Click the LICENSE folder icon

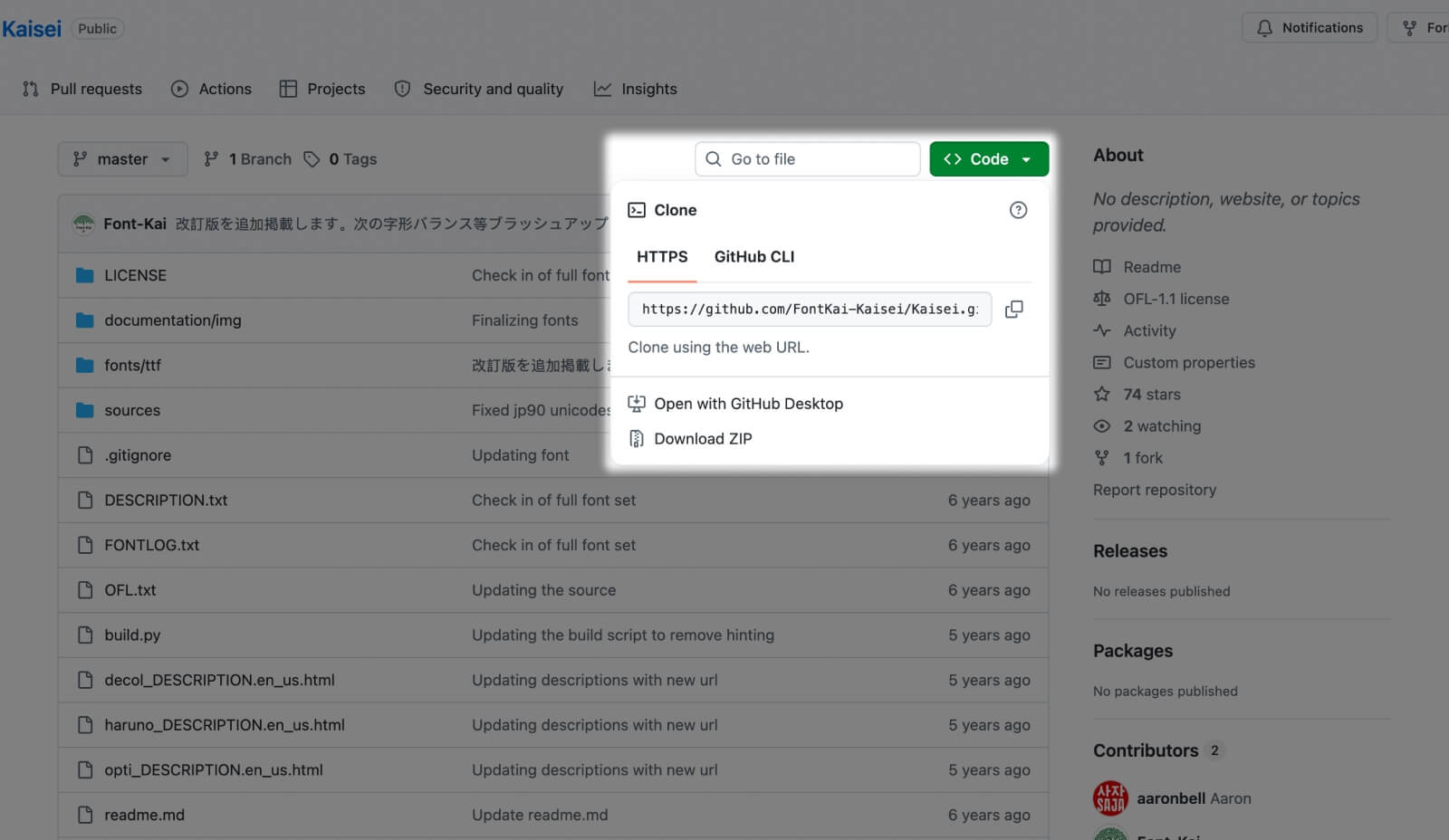pos(85,275)
